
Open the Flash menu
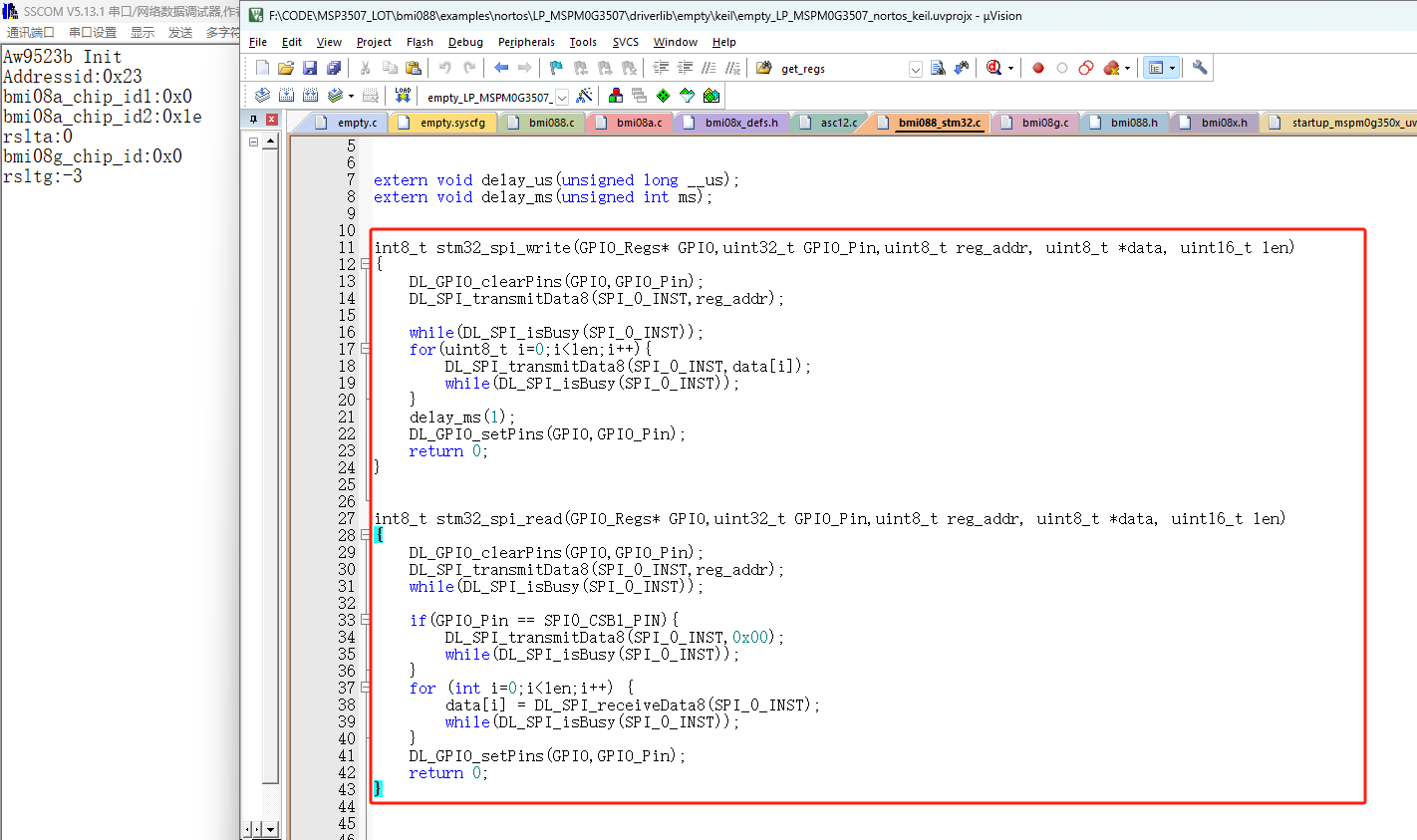(420, 42)
